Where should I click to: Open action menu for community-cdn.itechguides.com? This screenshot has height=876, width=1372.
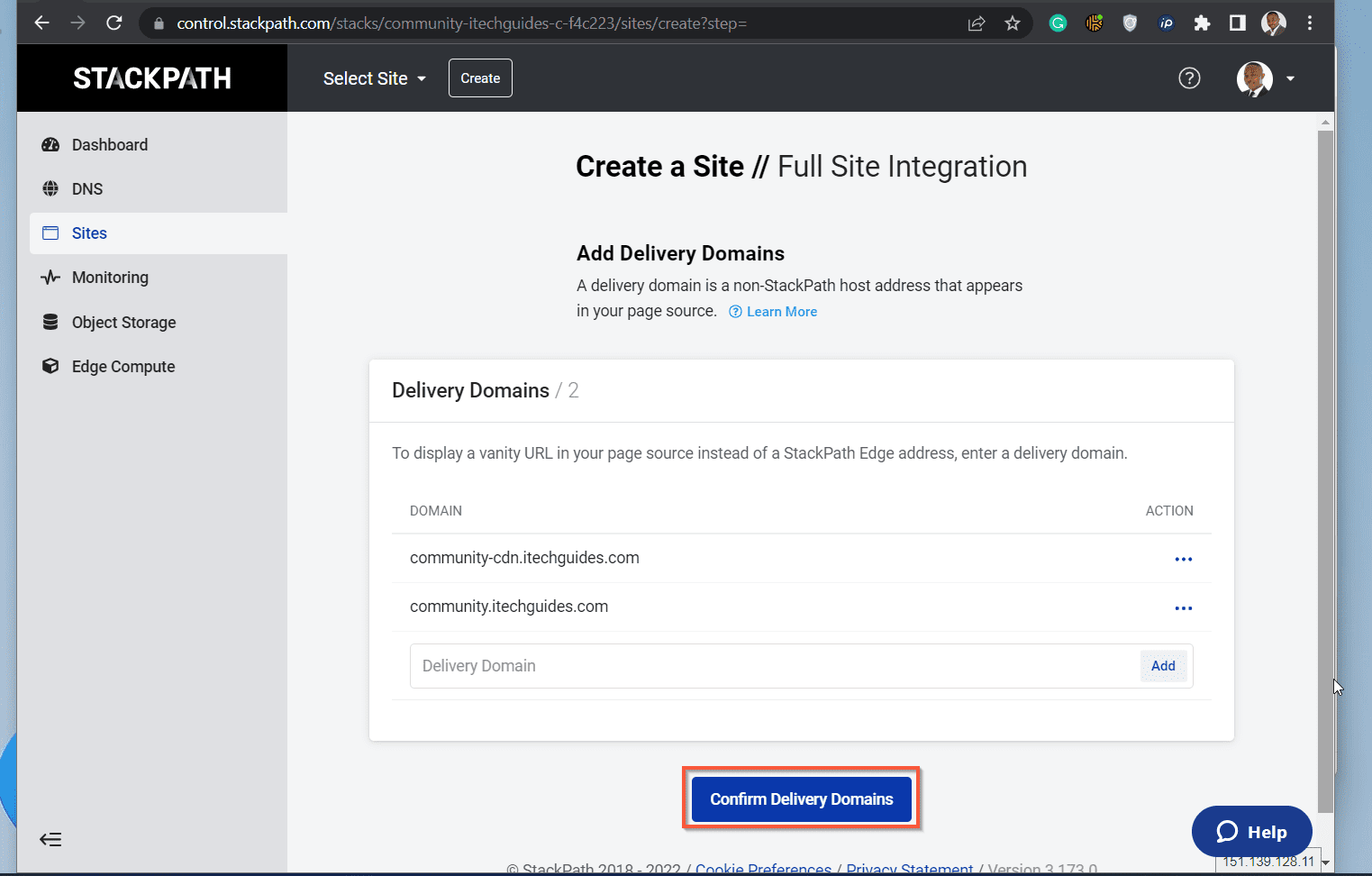1183,560
